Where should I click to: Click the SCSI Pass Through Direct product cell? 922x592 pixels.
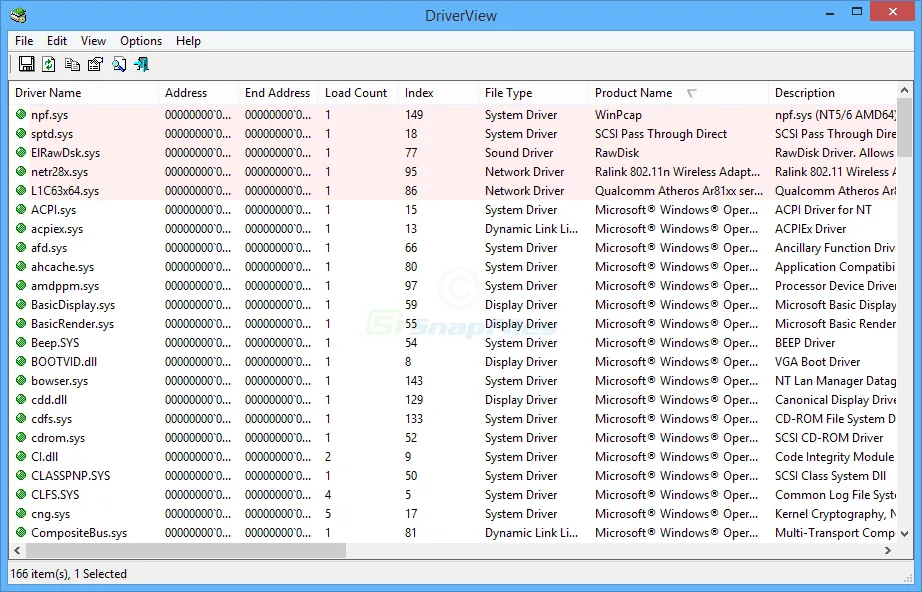(661, 133)
